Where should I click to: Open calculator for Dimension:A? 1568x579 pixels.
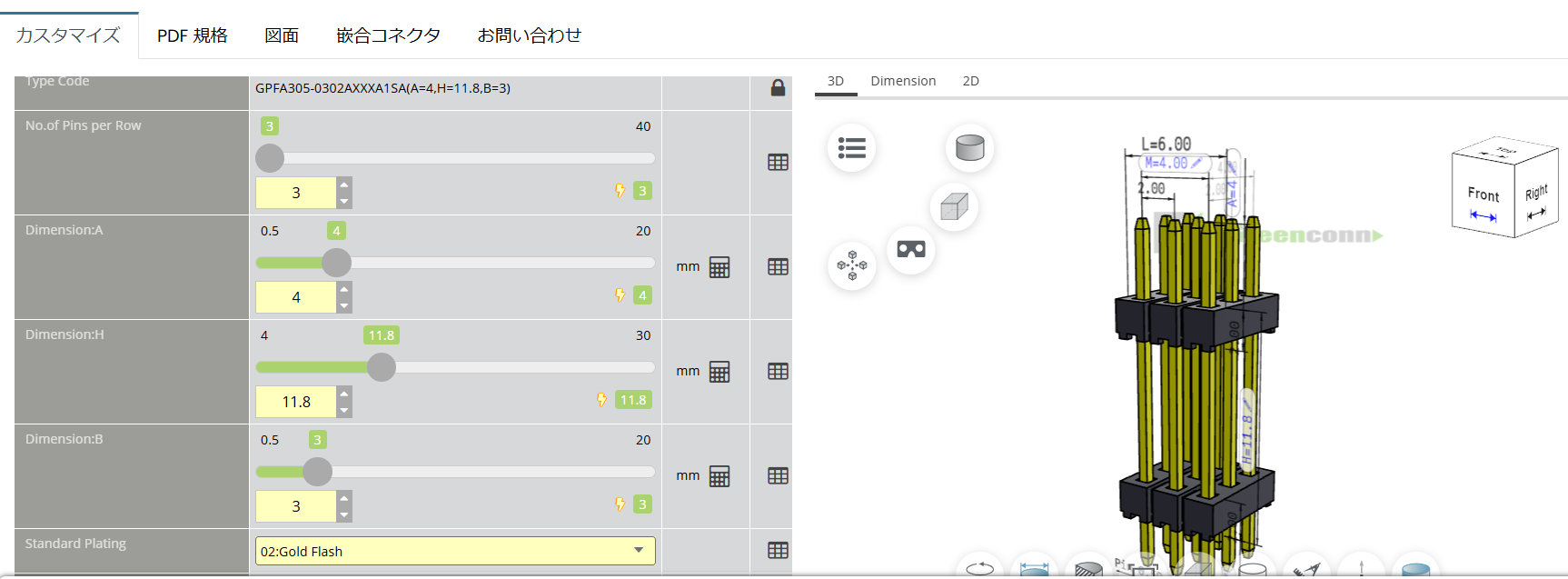pyautogui.click(x=719, y=267)
